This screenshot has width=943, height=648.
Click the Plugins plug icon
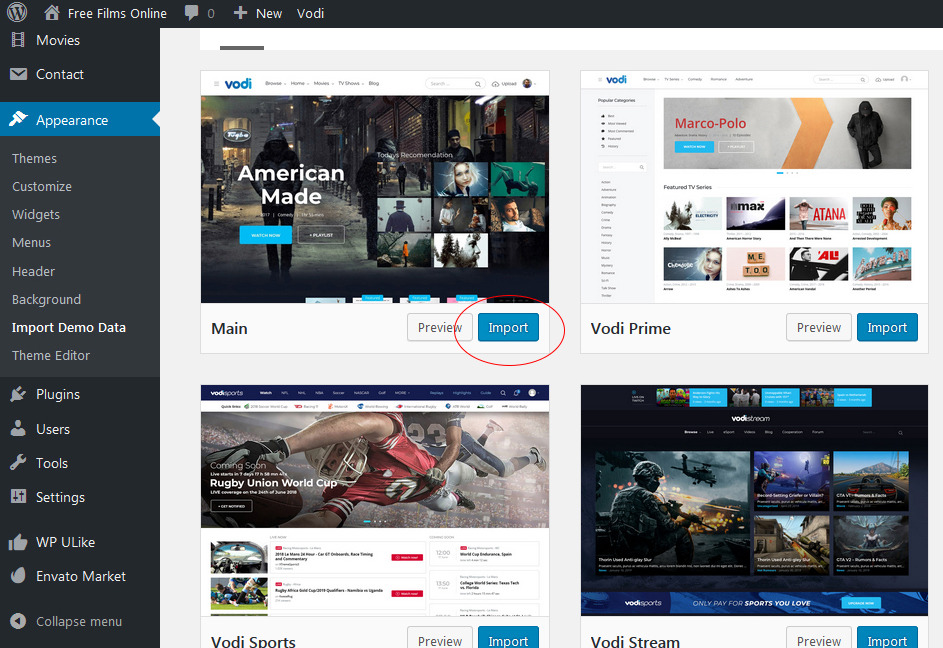19,394
